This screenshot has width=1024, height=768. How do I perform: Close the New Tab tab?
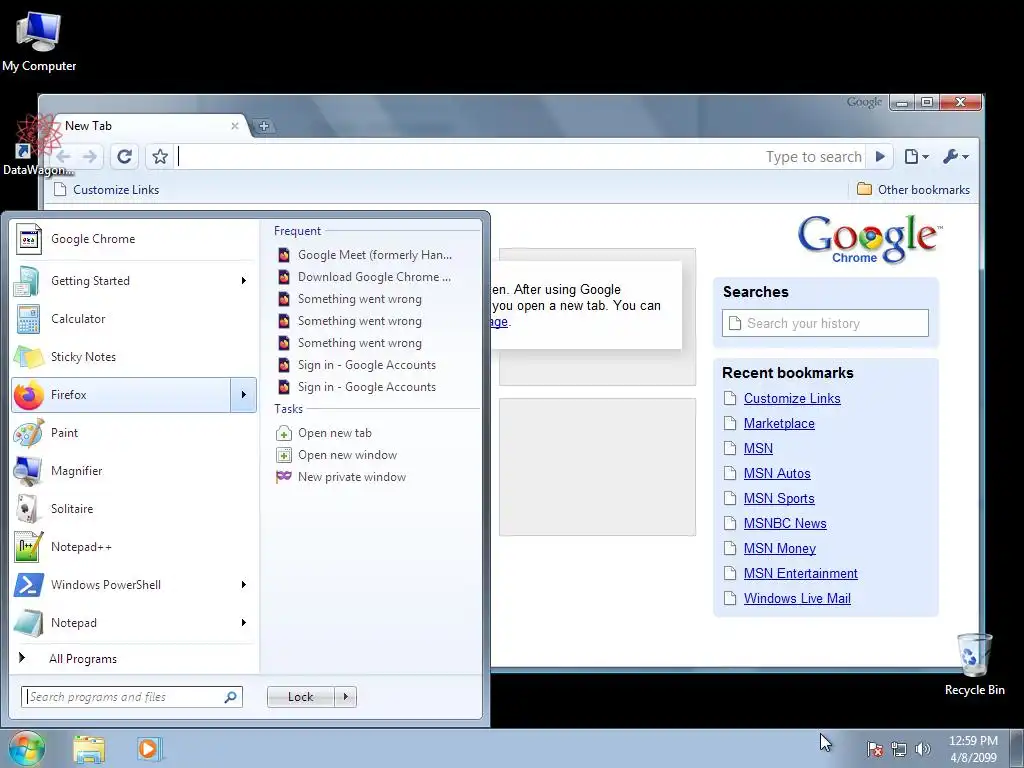(235, 126)
